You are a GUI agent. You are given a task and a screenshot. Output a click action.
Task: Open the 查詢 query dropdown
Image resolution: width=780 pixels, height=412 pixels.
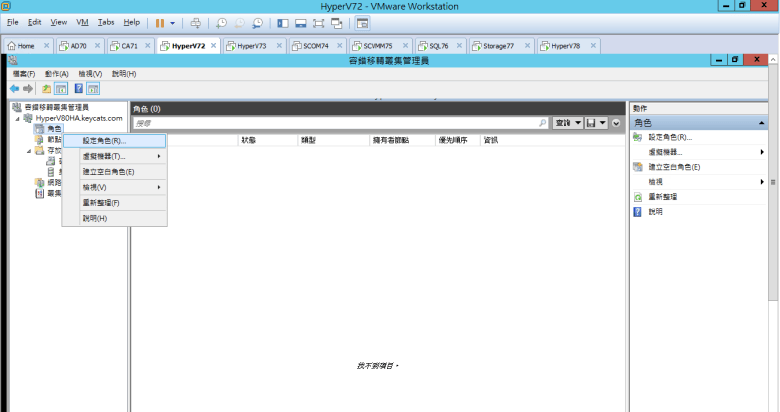[568, 122]
